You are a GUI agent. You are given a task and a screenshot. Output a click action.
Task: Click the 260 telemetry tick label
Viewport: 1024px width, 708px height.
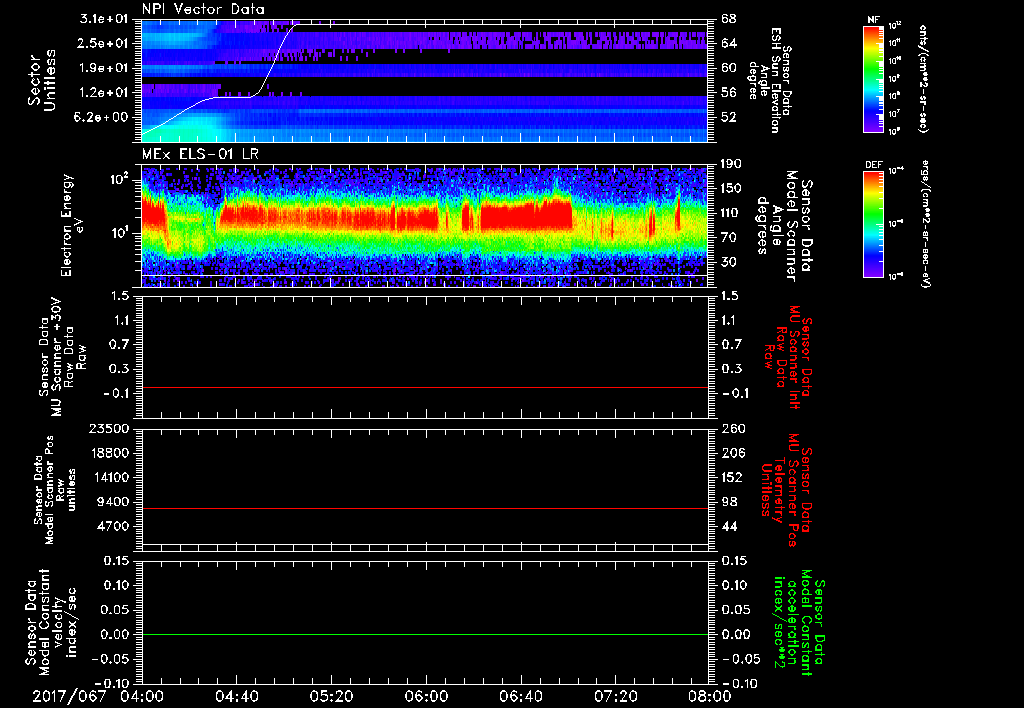point(733,428)
